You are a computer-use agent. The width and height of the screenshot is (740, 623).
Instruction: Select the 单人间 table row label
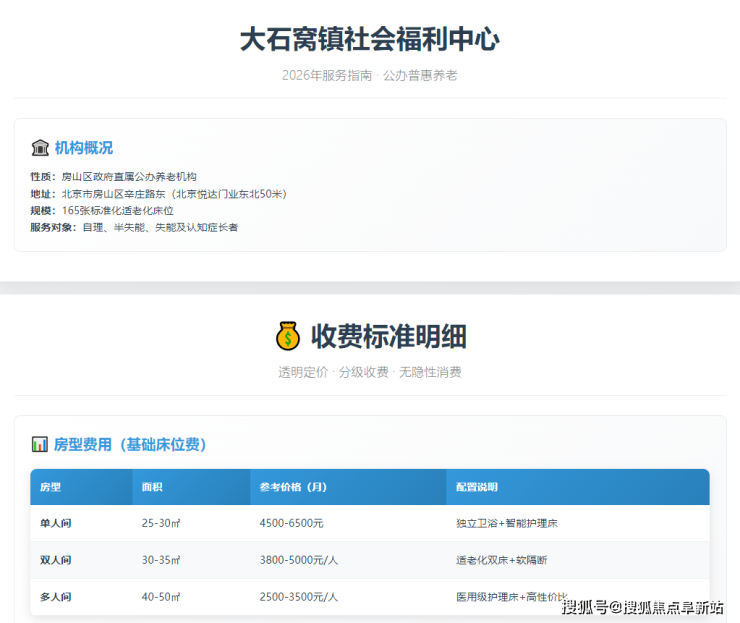point(55,523)
